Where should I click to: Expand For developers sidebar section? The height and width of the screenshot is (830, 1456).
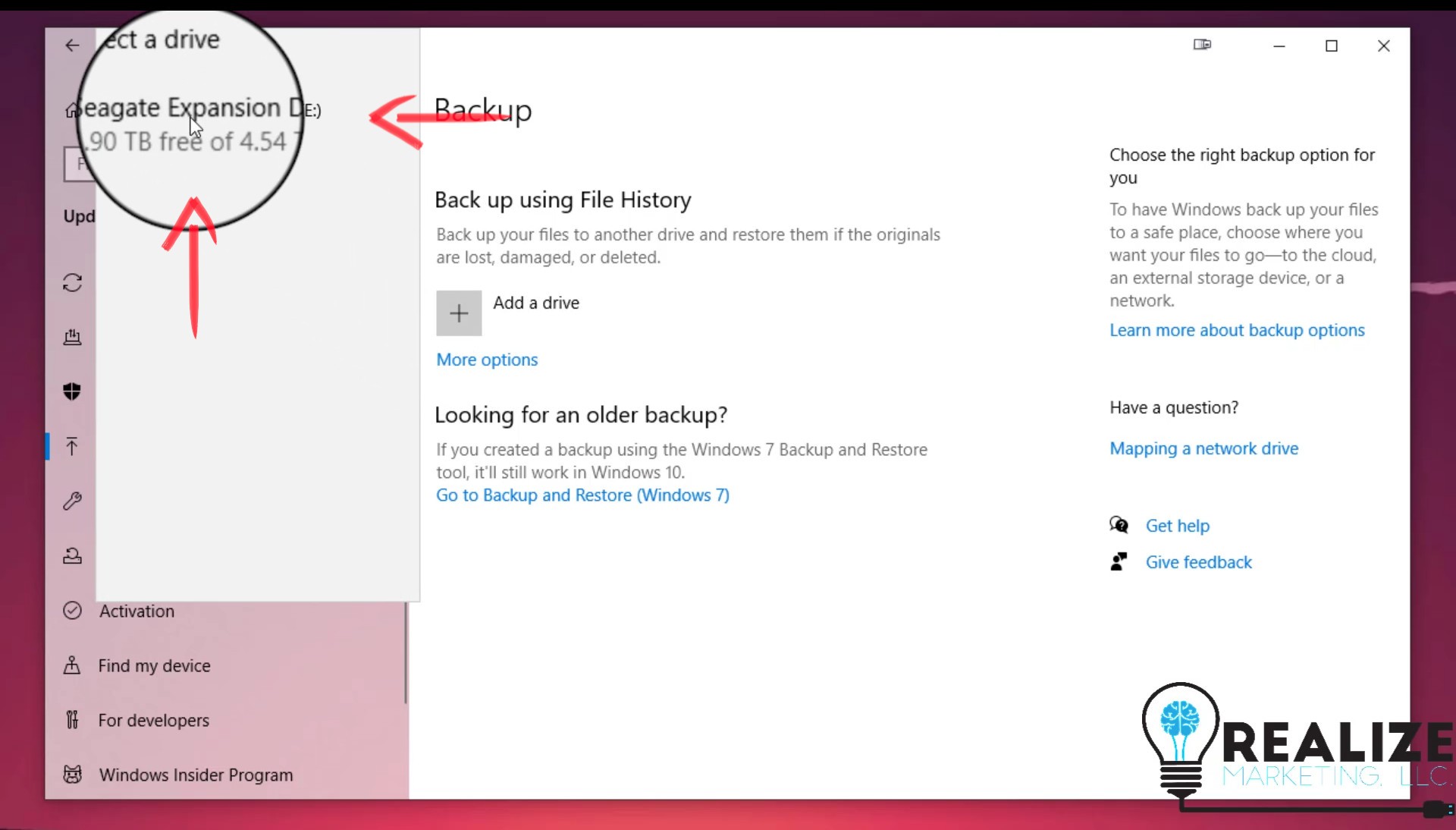tap(154, 720)
